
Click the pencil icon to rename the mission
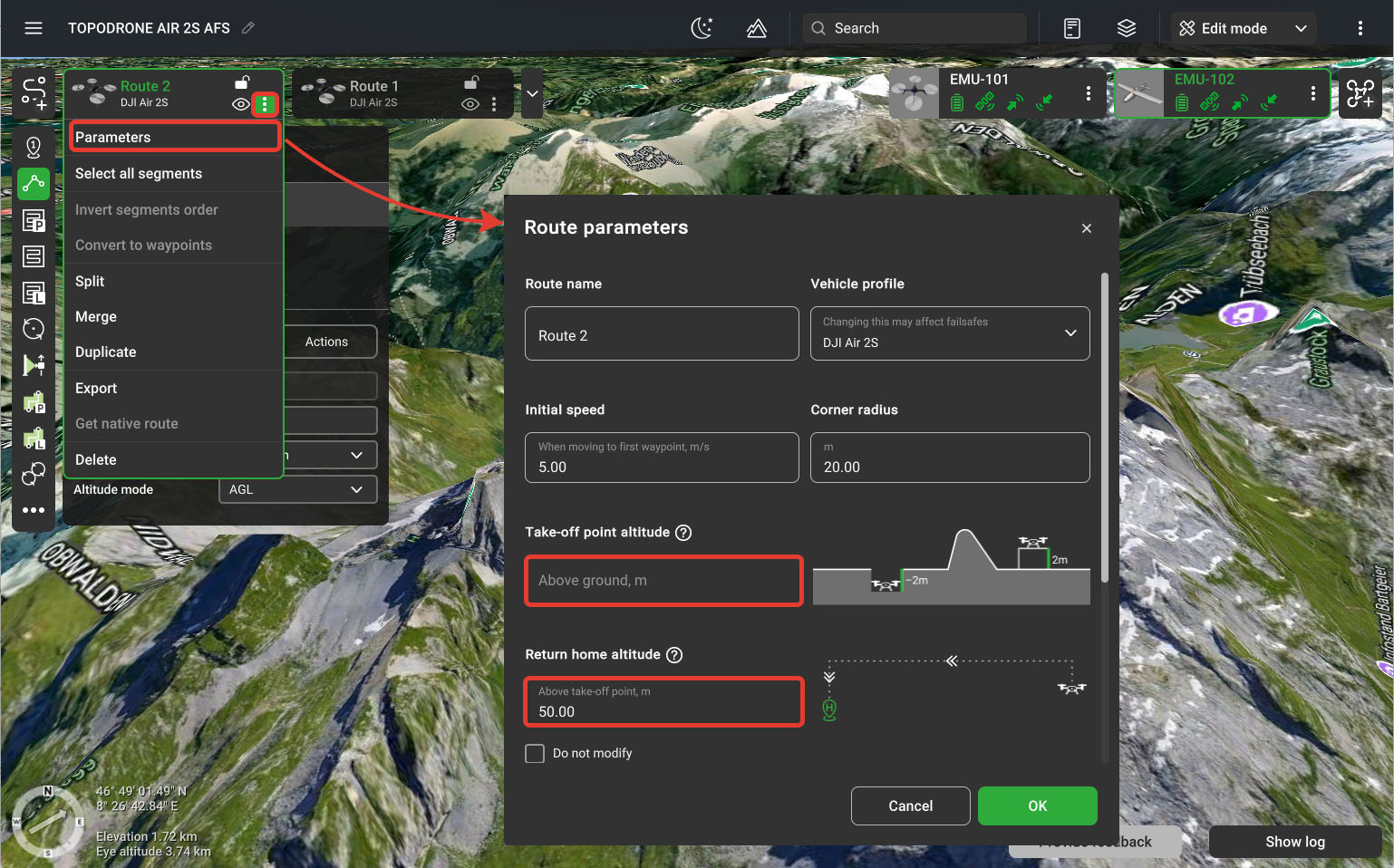point(248,28)
